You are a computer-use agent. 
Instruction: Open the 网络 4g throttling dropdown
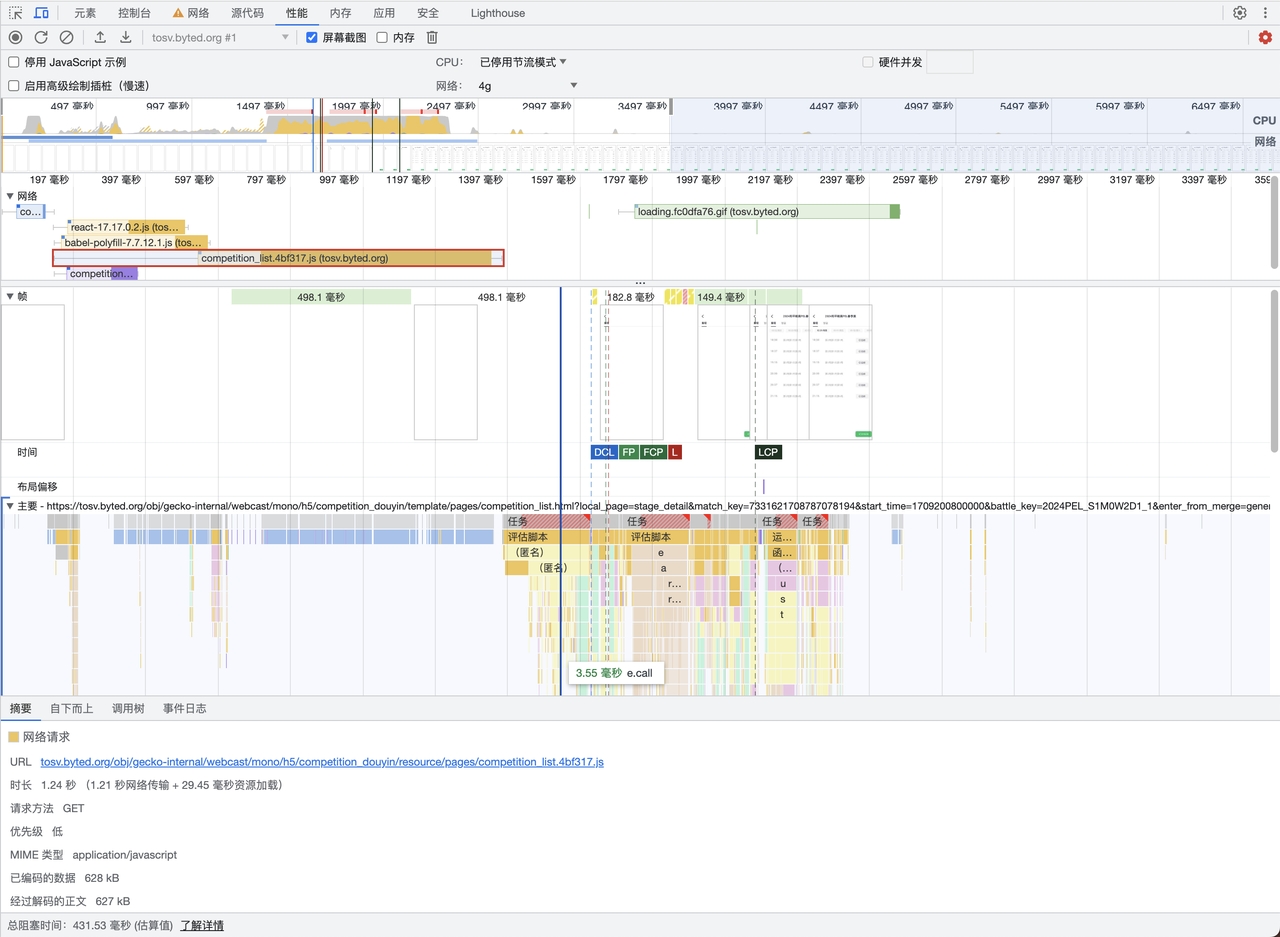[x=527, y=86]
